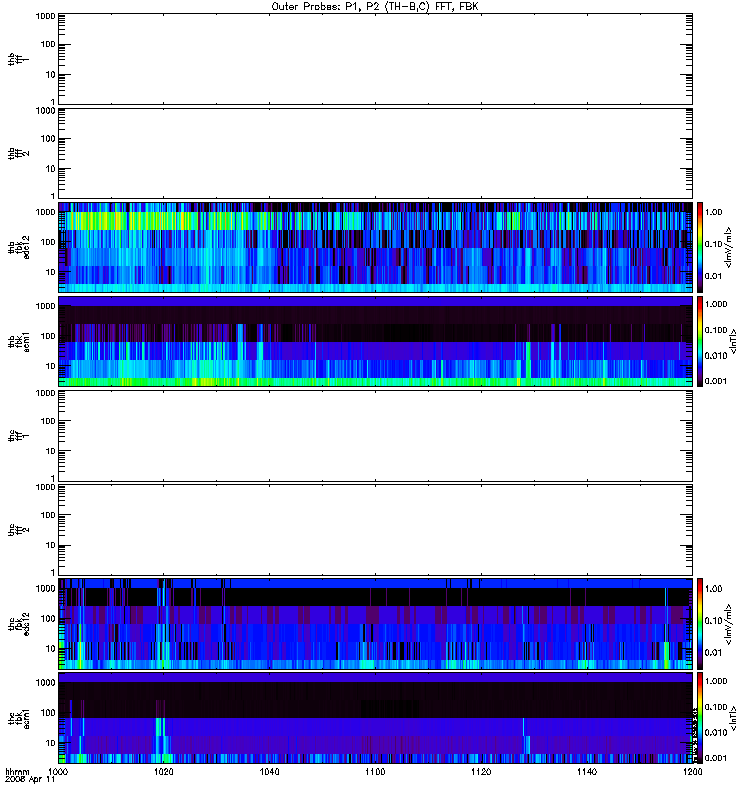Click the thb fbk edc12 spectrogram
This screenshot has width=750, height=800.
coord(375,247)
